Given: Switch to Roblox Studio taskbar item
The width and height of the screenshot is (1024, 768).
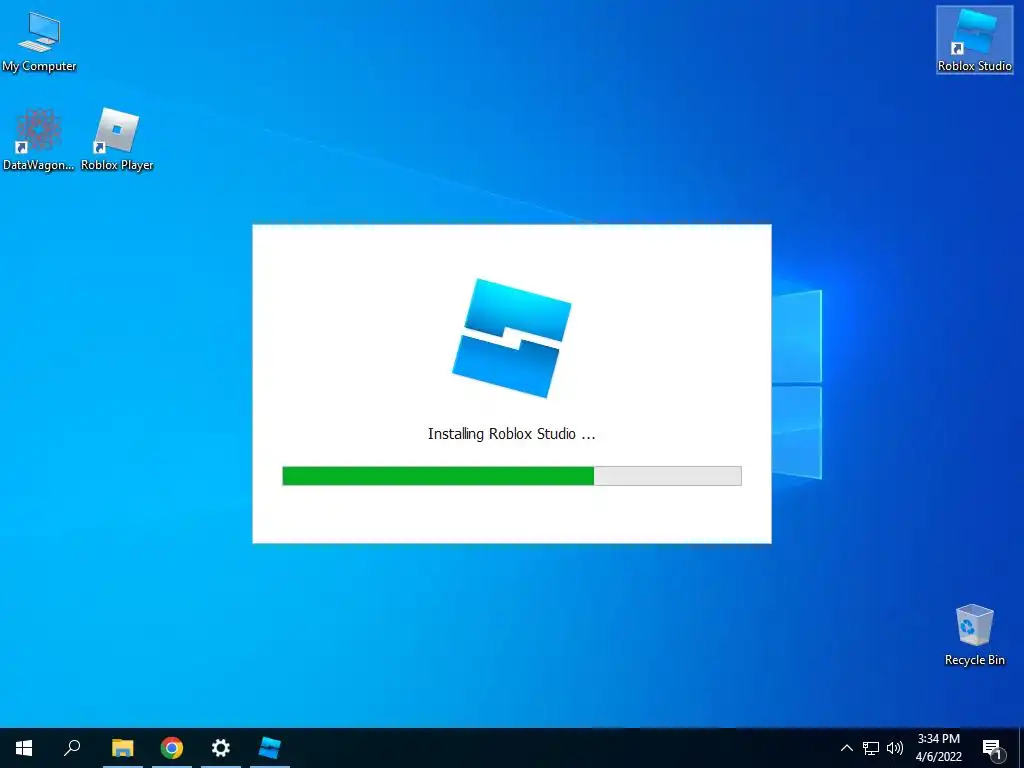Looking at the screenshot, I should [270, 748].
